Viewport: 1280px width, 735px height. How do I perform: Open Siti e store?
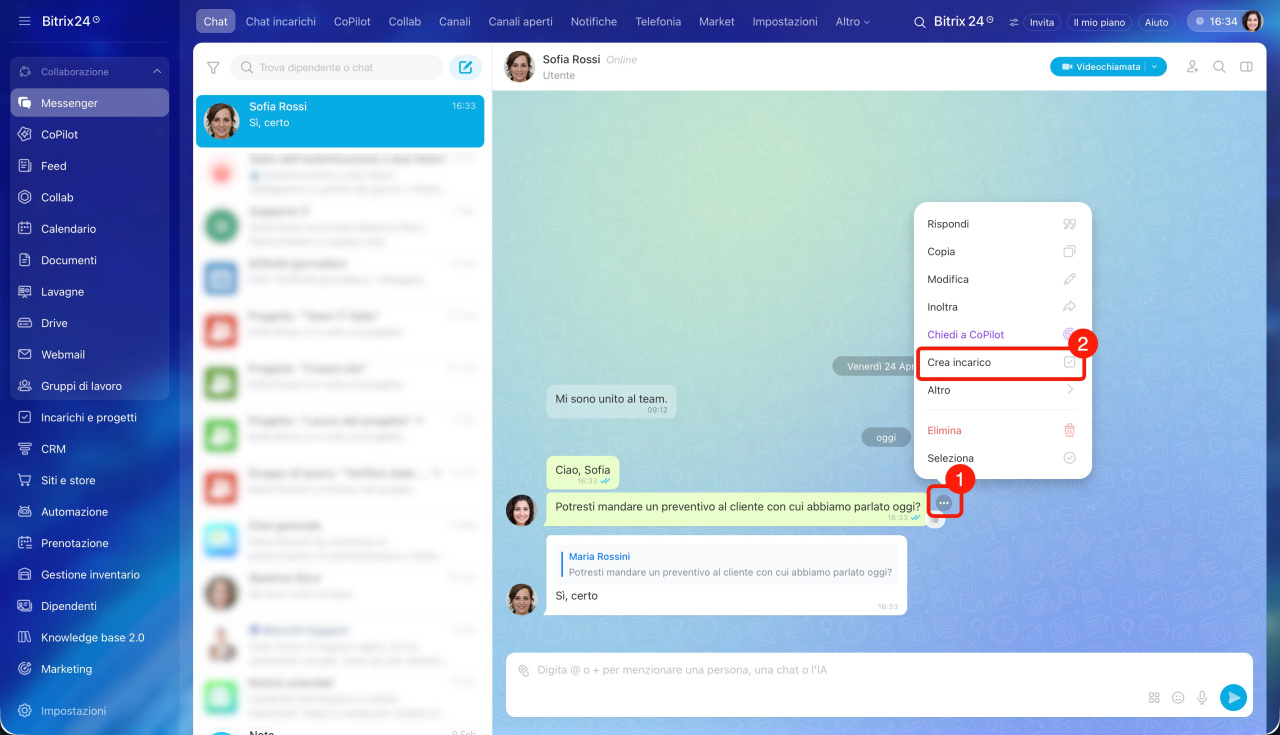click(x=90, y=480)
